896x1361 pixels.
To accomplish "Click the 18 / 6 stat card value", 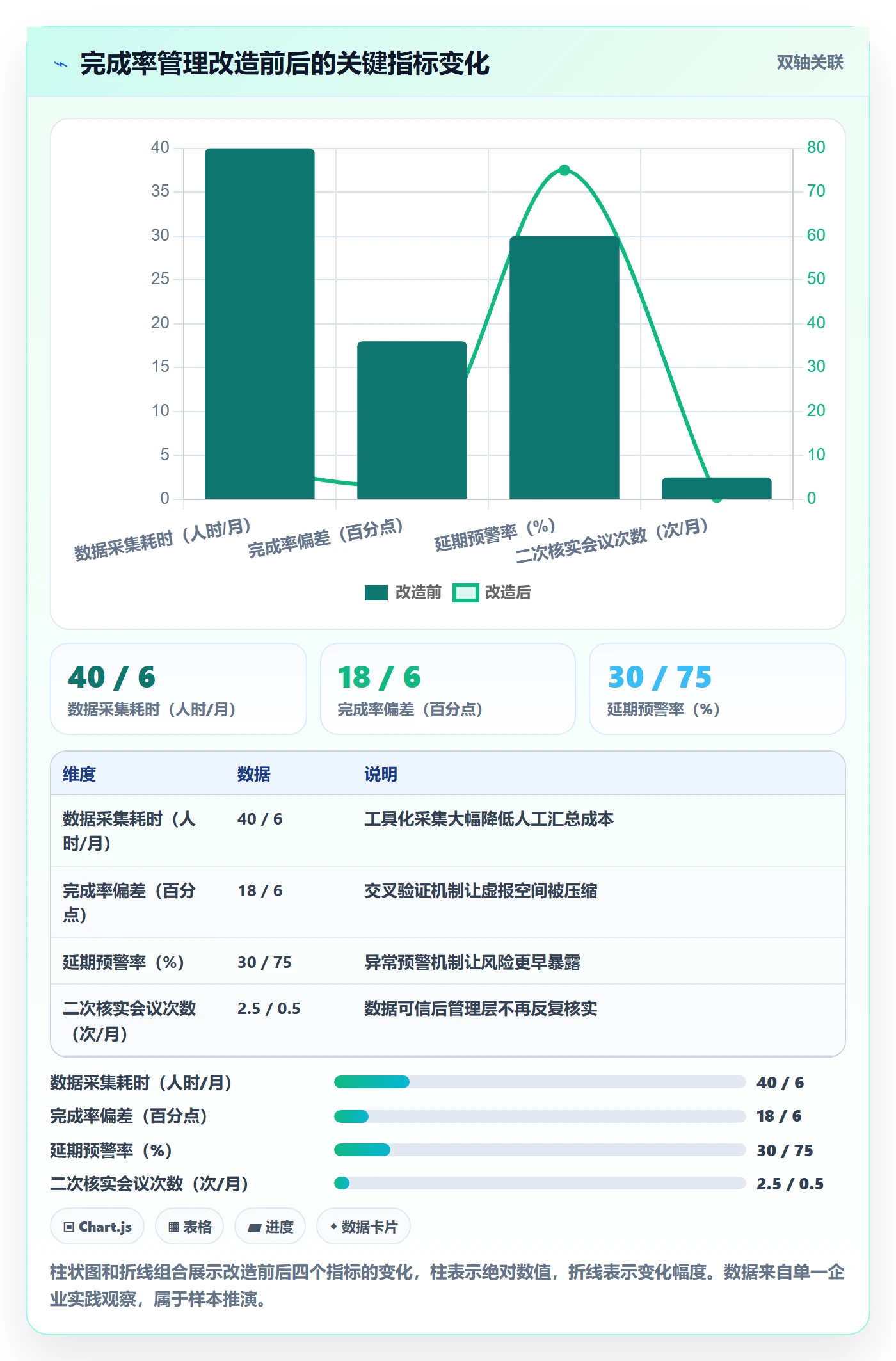I will 379,677.
